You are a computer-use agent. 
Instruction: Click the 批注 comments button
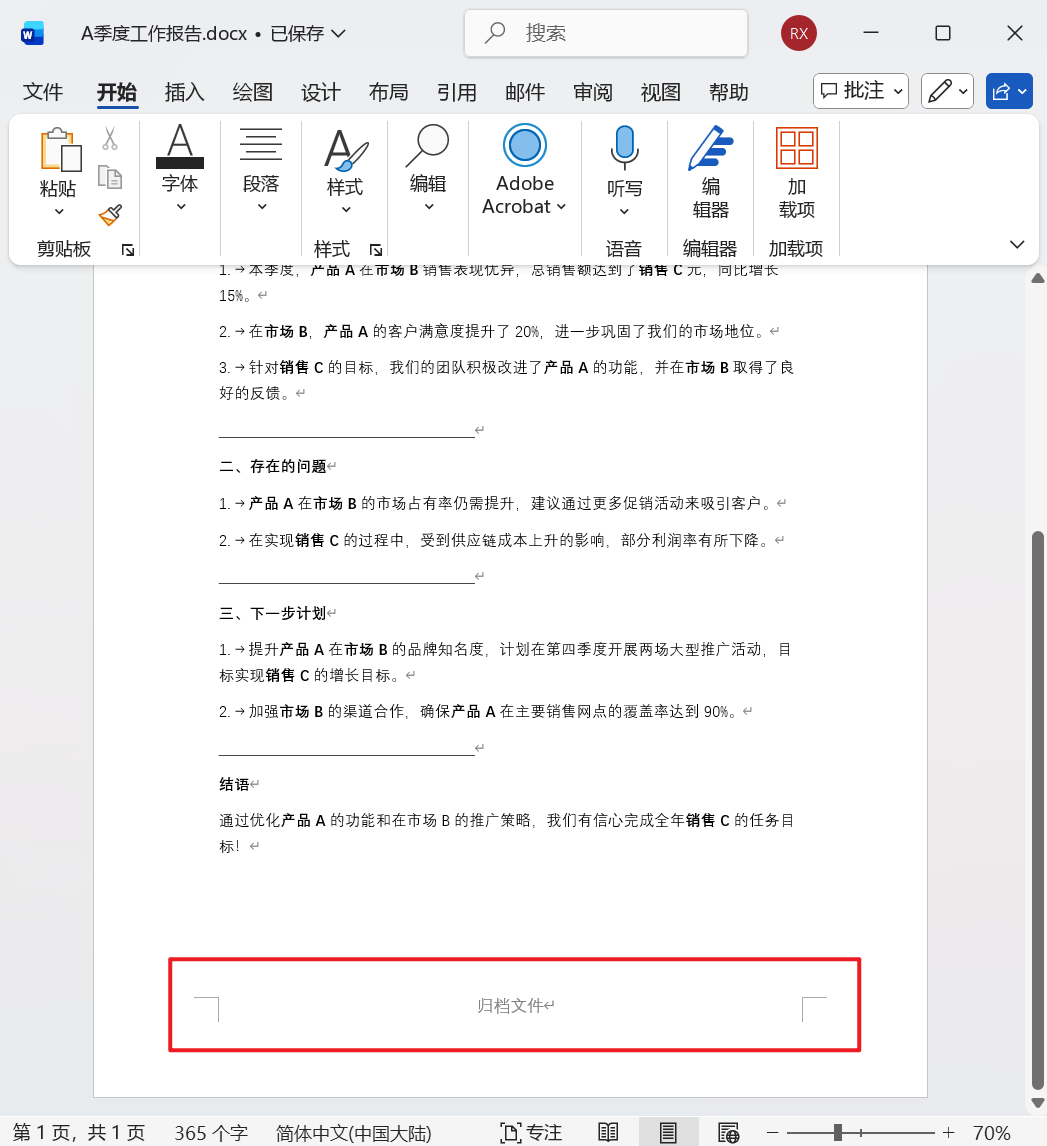[x=857, y=91]
